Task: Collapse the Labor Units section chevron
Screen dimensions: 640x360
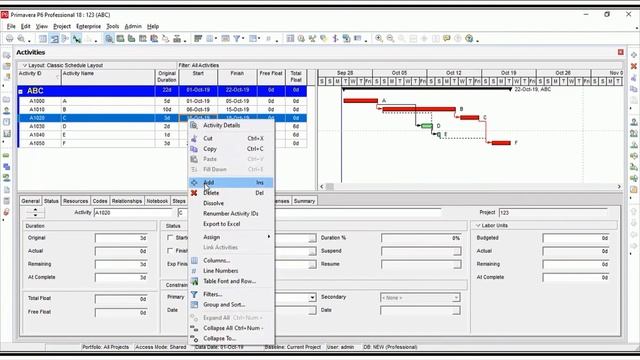Action: tap(478, 226)
